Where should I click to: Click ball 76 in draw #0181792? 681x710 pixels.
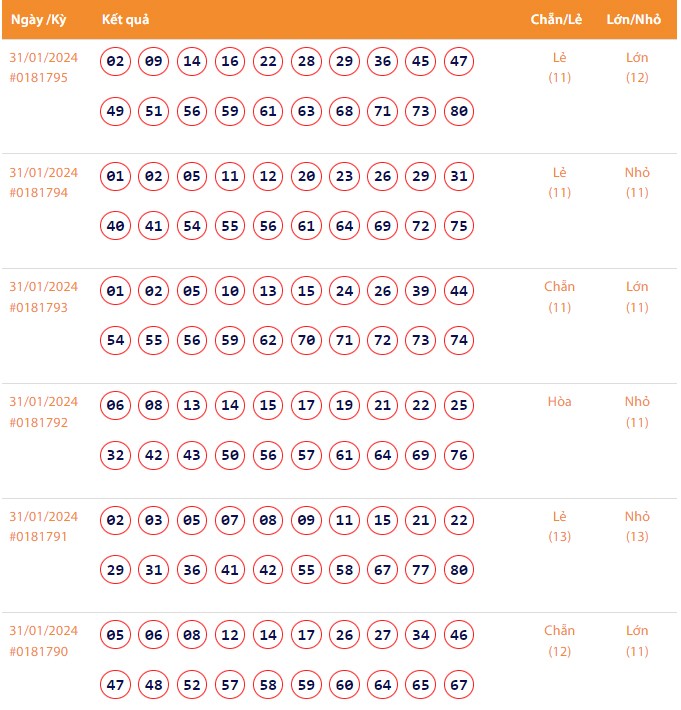[x=459, y=455]
